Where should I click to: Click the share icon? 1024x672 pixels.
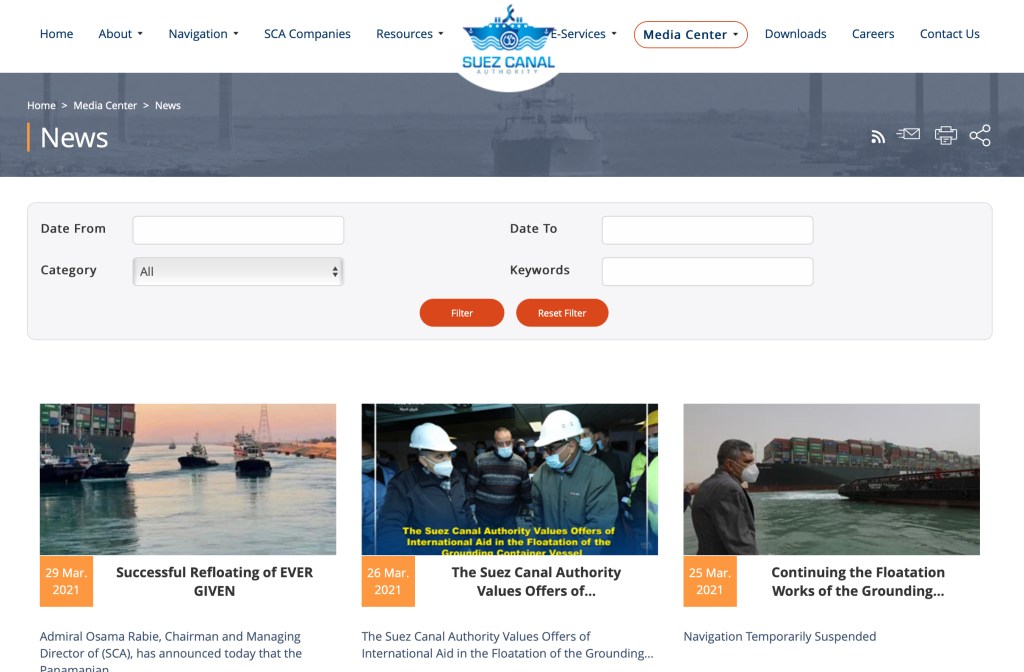tap(980, 136)
